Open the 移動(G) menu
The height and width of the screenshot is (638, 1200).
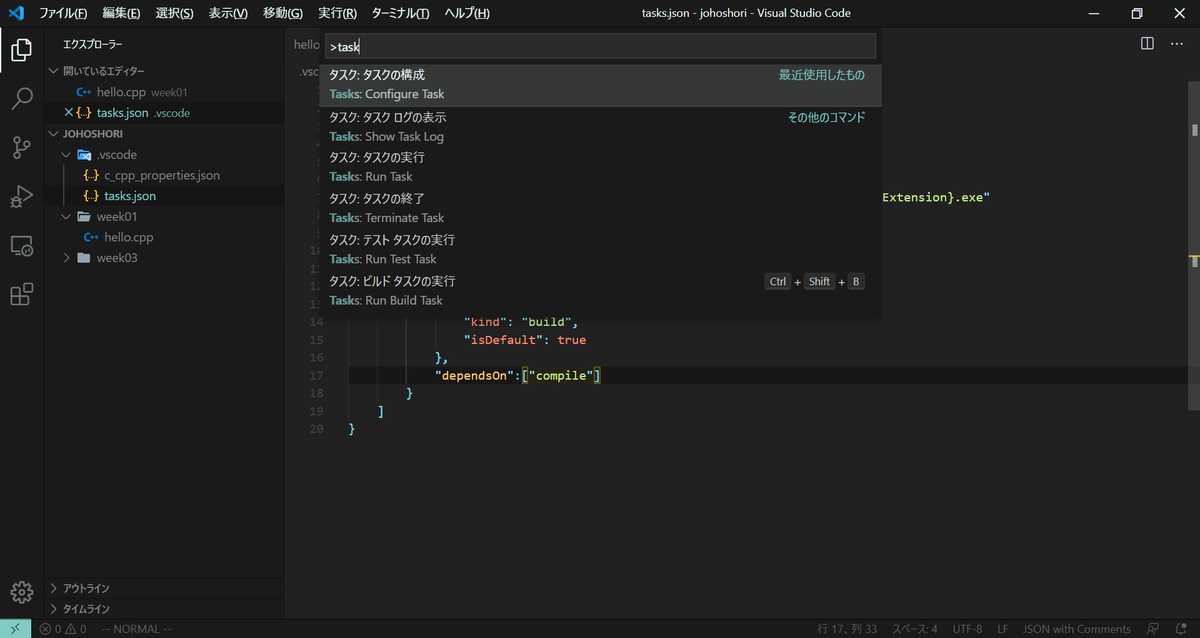(283, 13)
